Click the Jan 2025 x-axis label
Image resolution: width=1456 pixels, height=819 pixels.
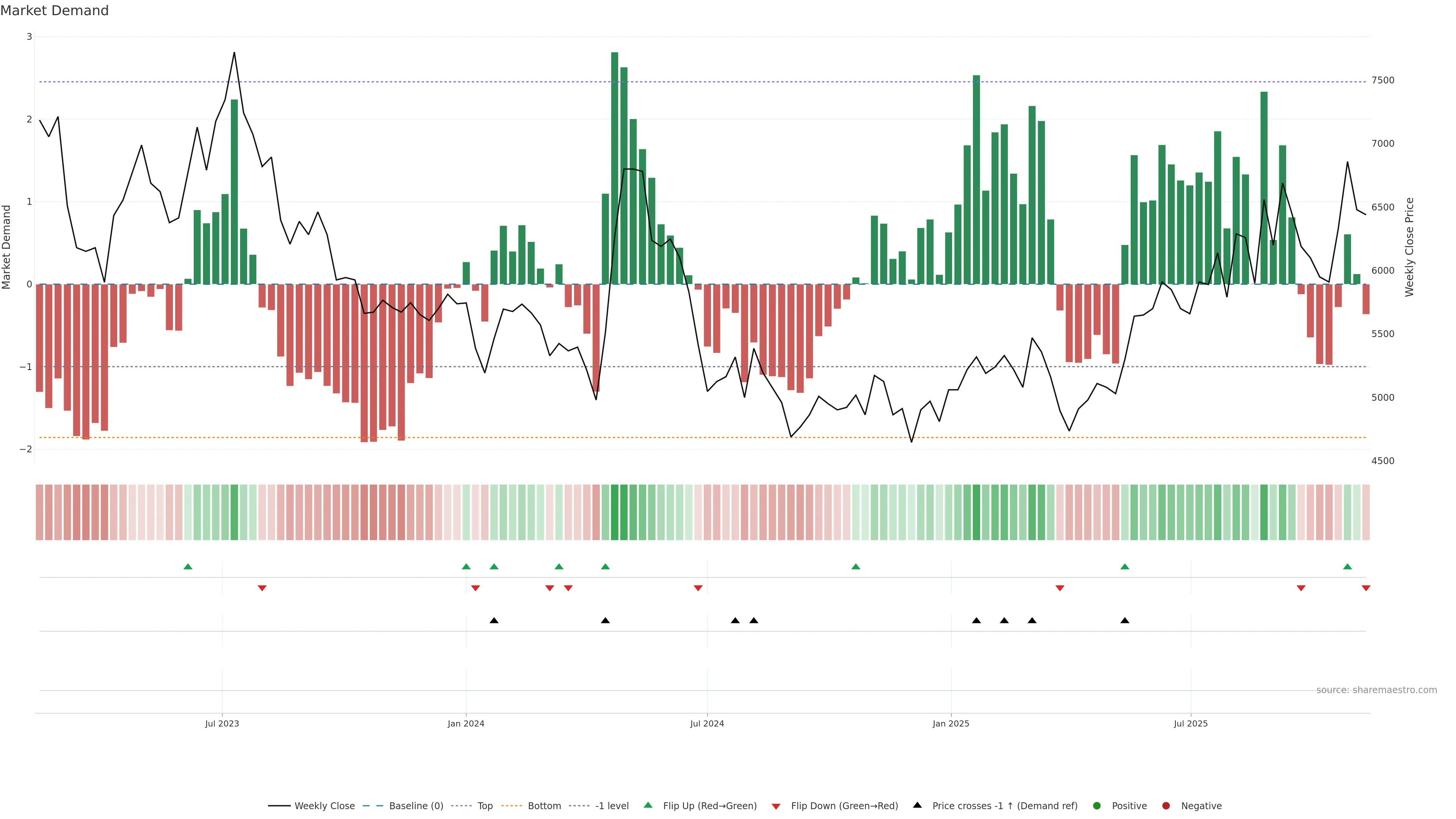(x=951, y=723)
